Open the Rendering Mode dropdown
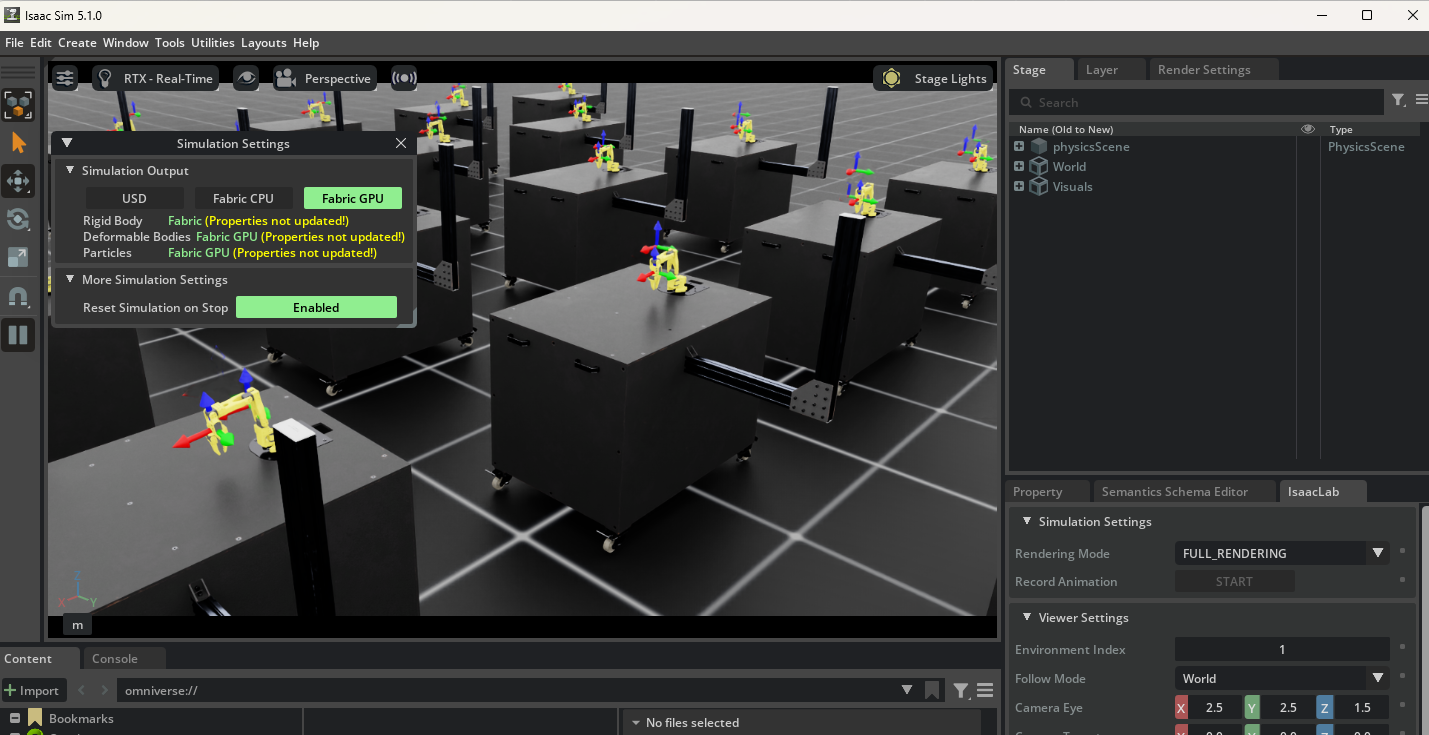The width and height of the screenshot is (1429, 735). click(1281, 553)
